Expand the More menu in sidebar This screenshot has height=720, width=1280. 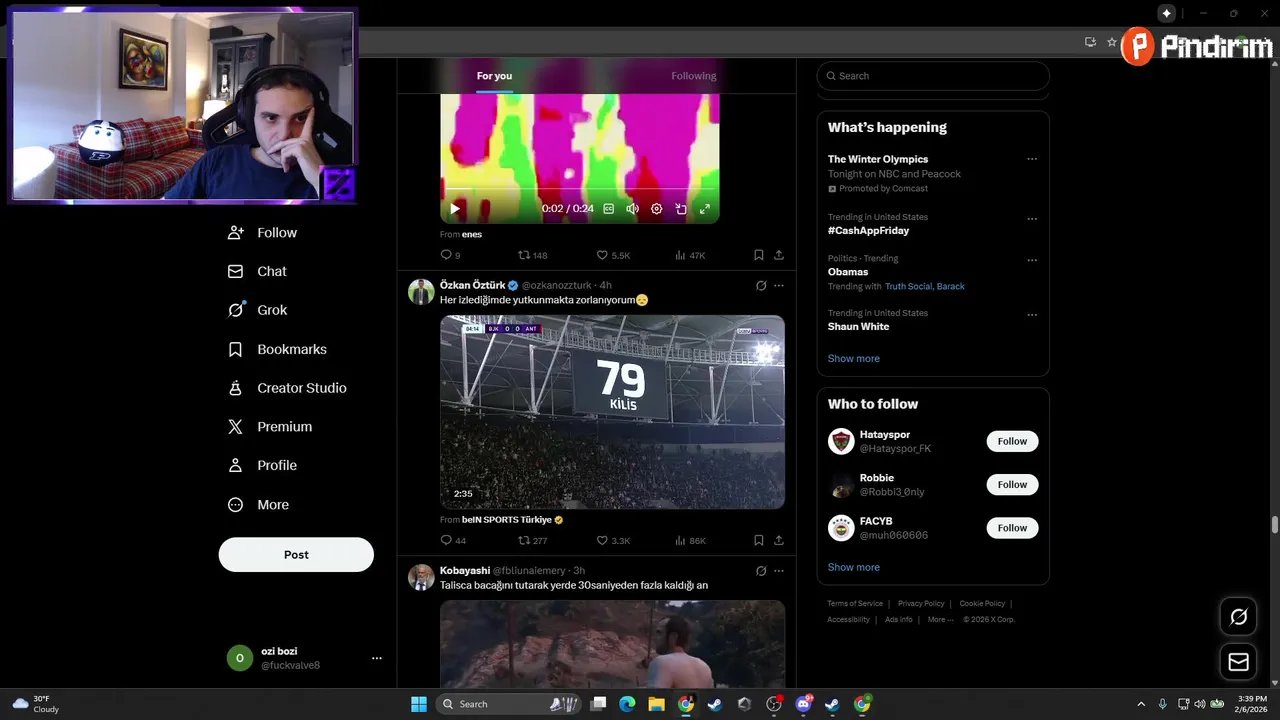(x=259, y=505)
